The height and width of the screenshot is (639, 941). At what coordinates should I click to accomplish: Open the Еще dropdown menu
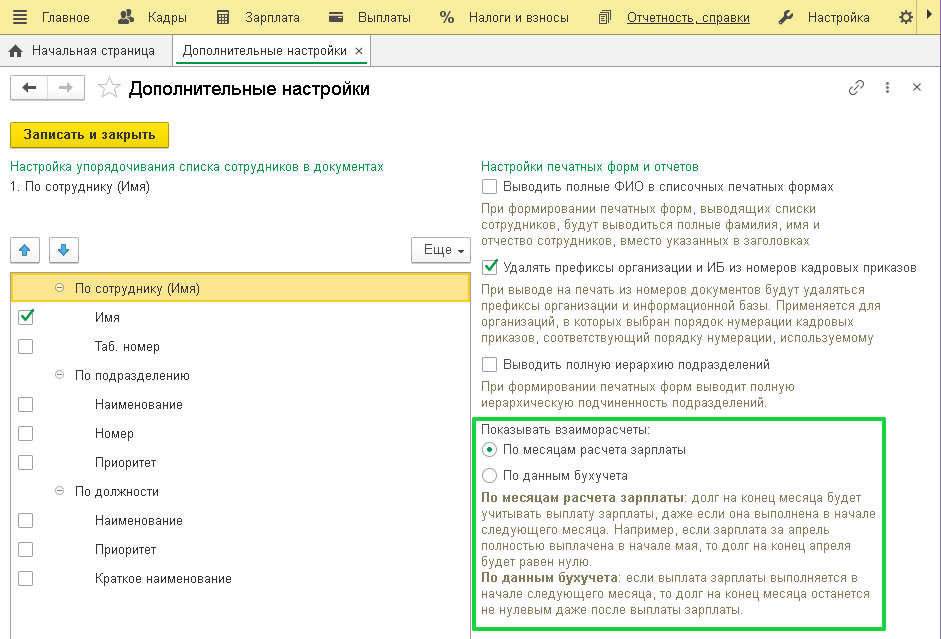[x=440, y=250]
